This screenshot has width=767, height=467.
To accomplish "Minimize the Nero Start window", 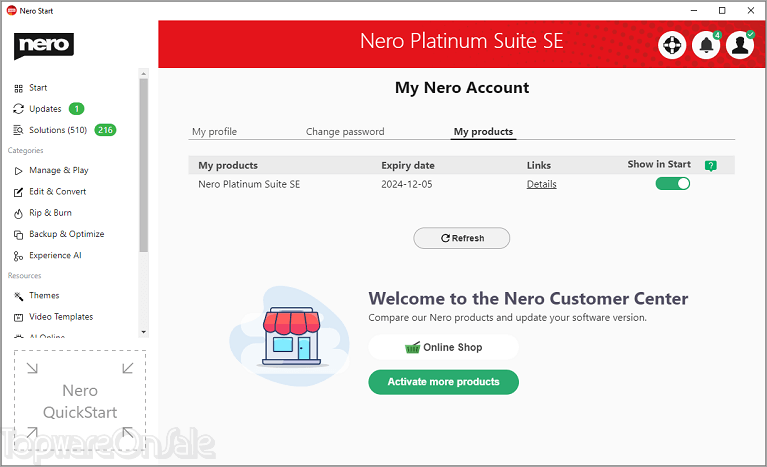I will (x=694, y=10).
